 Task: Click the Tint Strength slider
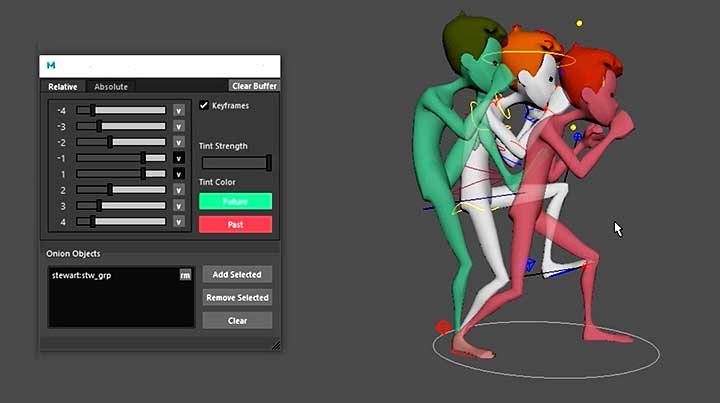coord(236,162)
